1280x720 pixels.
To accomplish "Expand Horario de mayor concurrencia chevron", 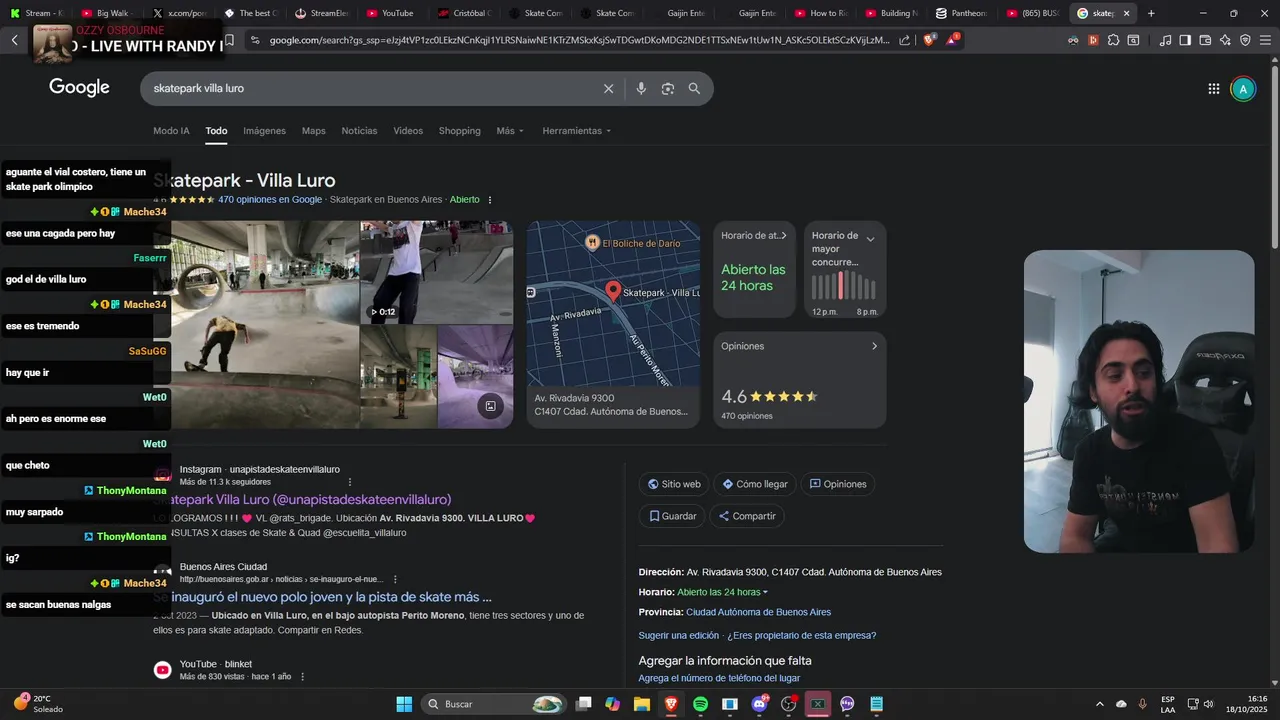I will click(x=870, y=239).
